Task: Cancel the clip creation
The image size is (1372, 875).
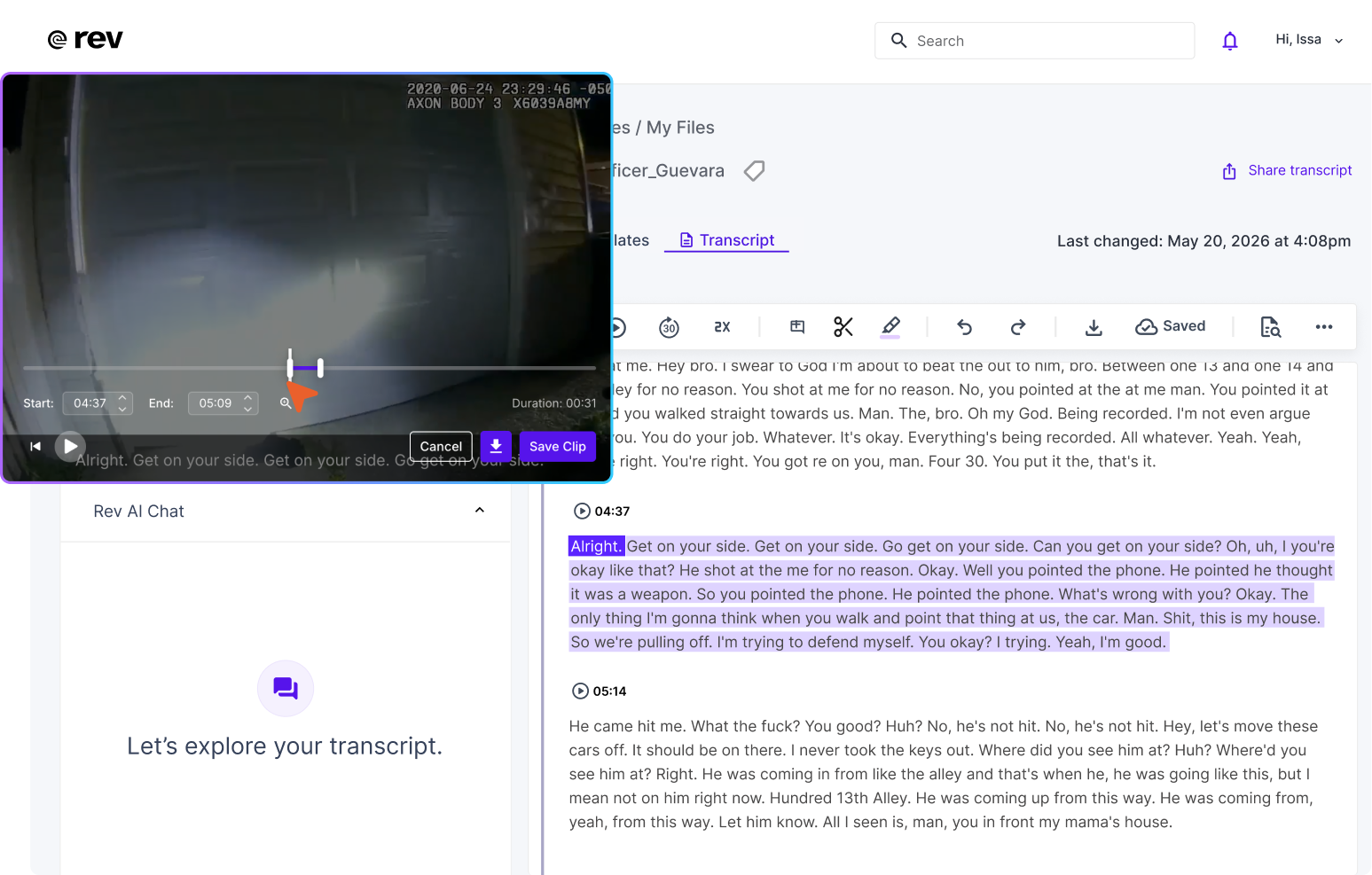Action: pos(441,446)
